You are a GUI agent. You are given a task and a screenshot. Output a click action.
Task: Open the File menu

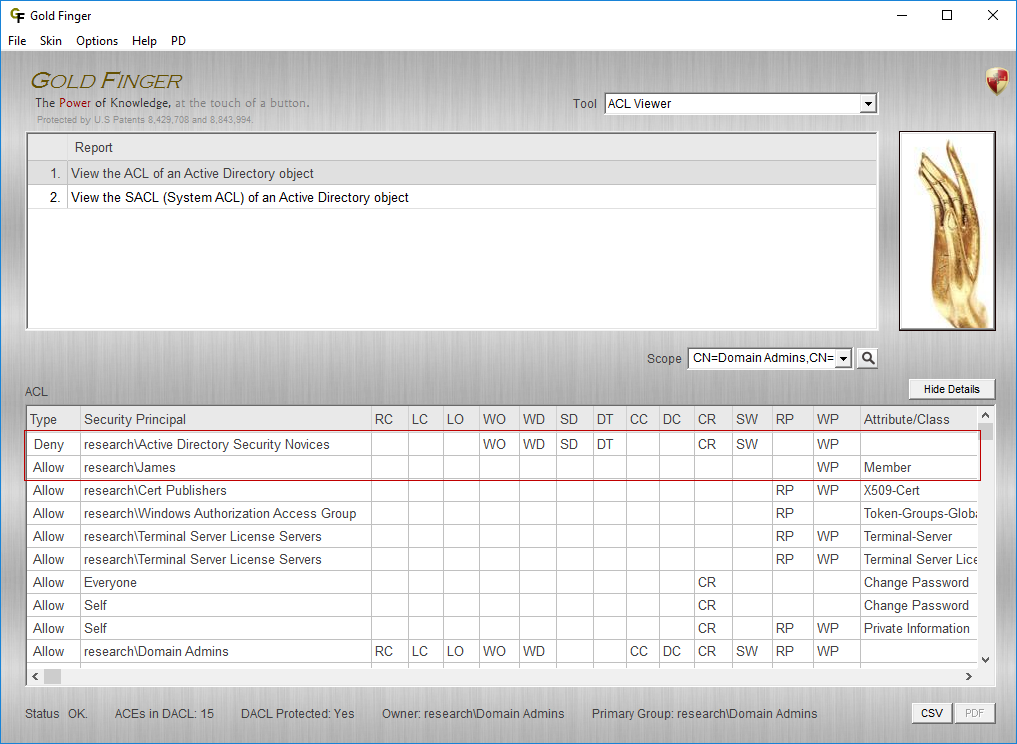coord(16,41)
